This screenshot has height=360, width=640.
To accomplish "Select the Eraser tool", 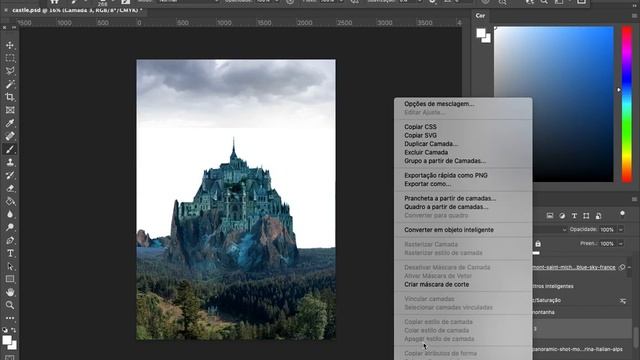I will coord(10,189).
